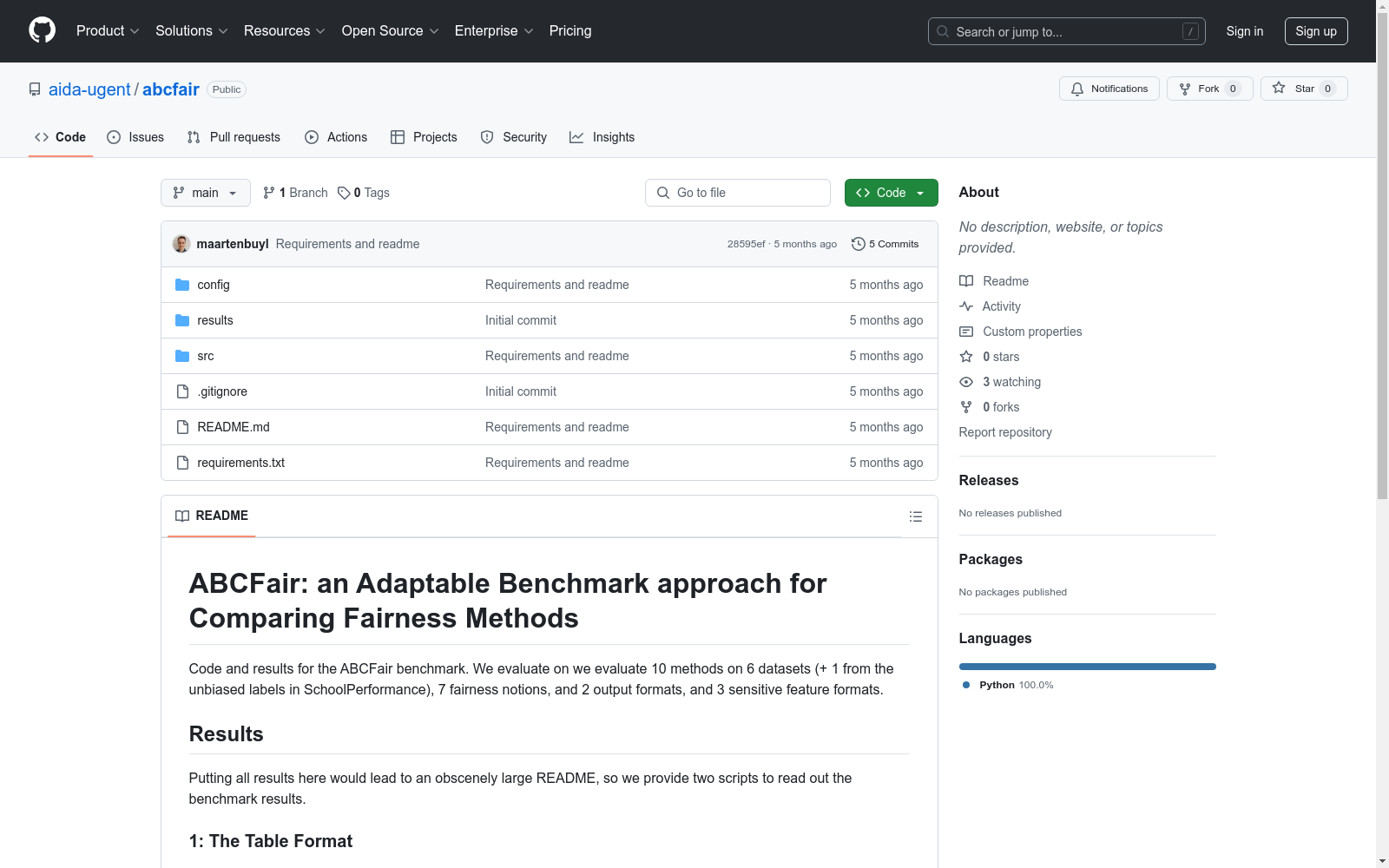Focus the Search or jump to field

click(1067, 31)
